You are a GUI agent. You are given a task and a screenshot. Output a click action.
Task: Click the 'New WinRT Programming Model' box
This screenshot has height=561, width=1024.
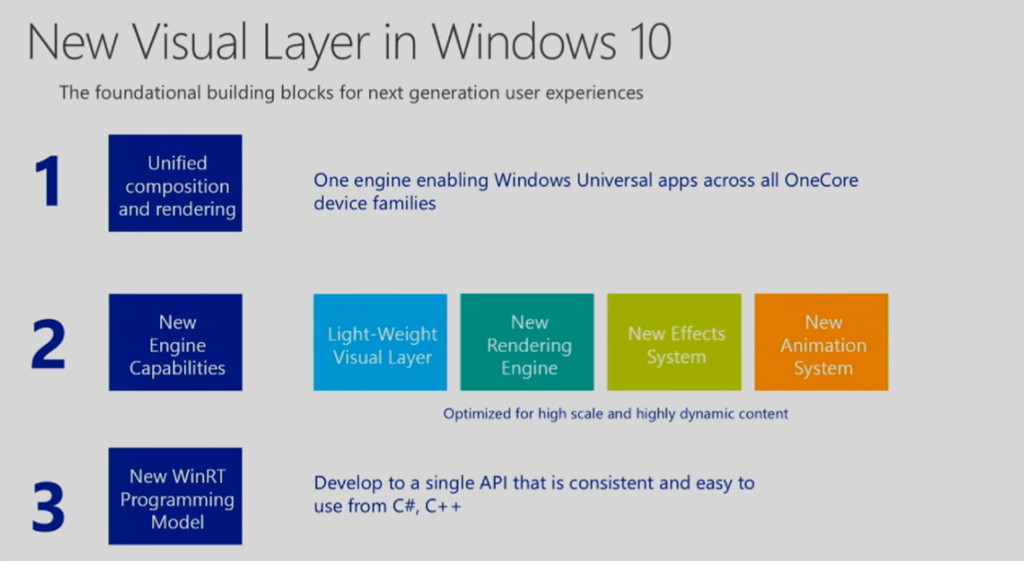coord(175,496)
